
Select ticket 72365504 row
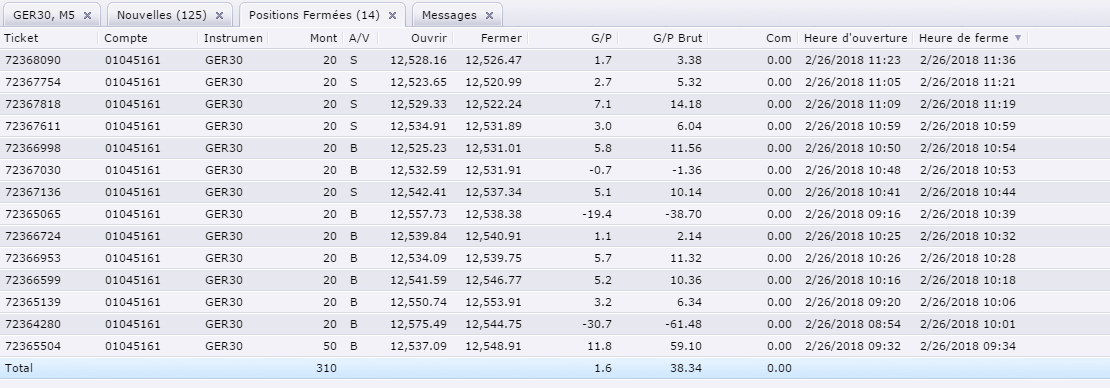[555, 346]
